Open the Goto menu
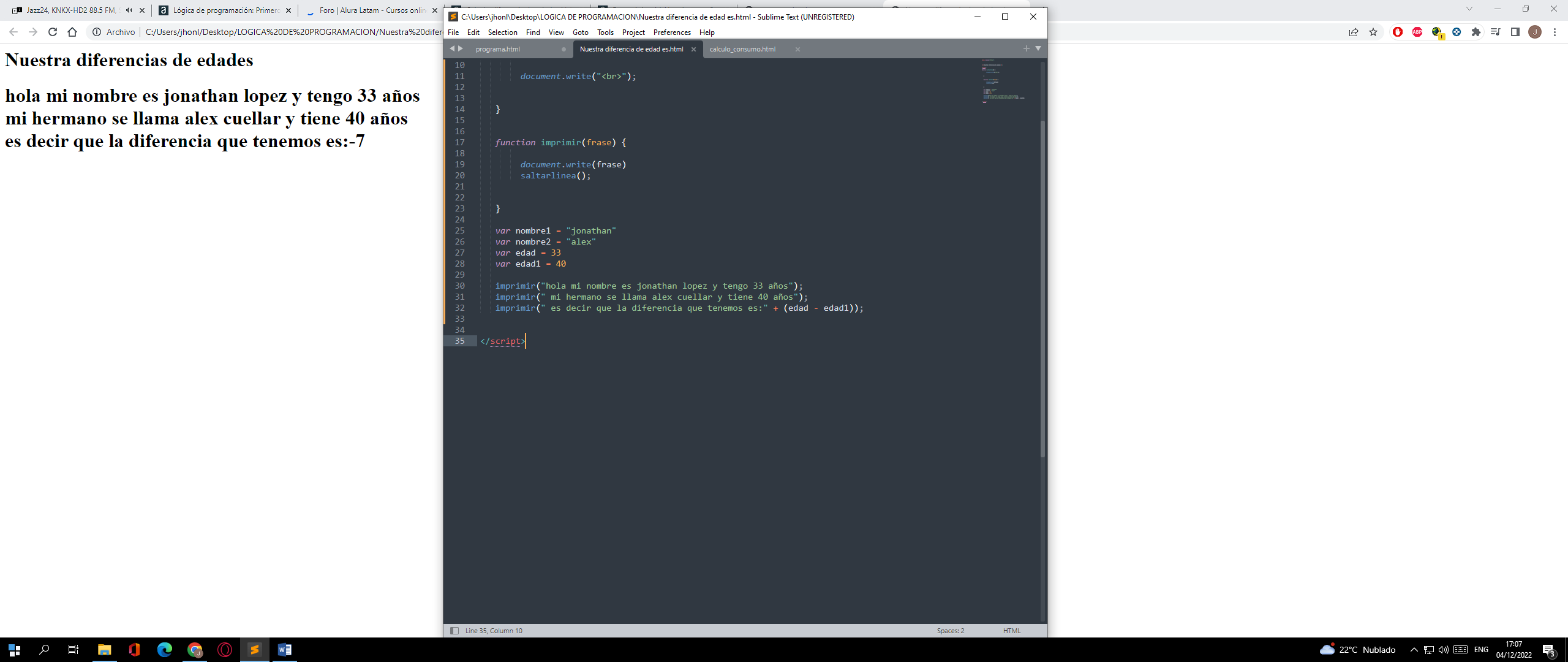Screen dimensions: 1568x662 [581, 32]
